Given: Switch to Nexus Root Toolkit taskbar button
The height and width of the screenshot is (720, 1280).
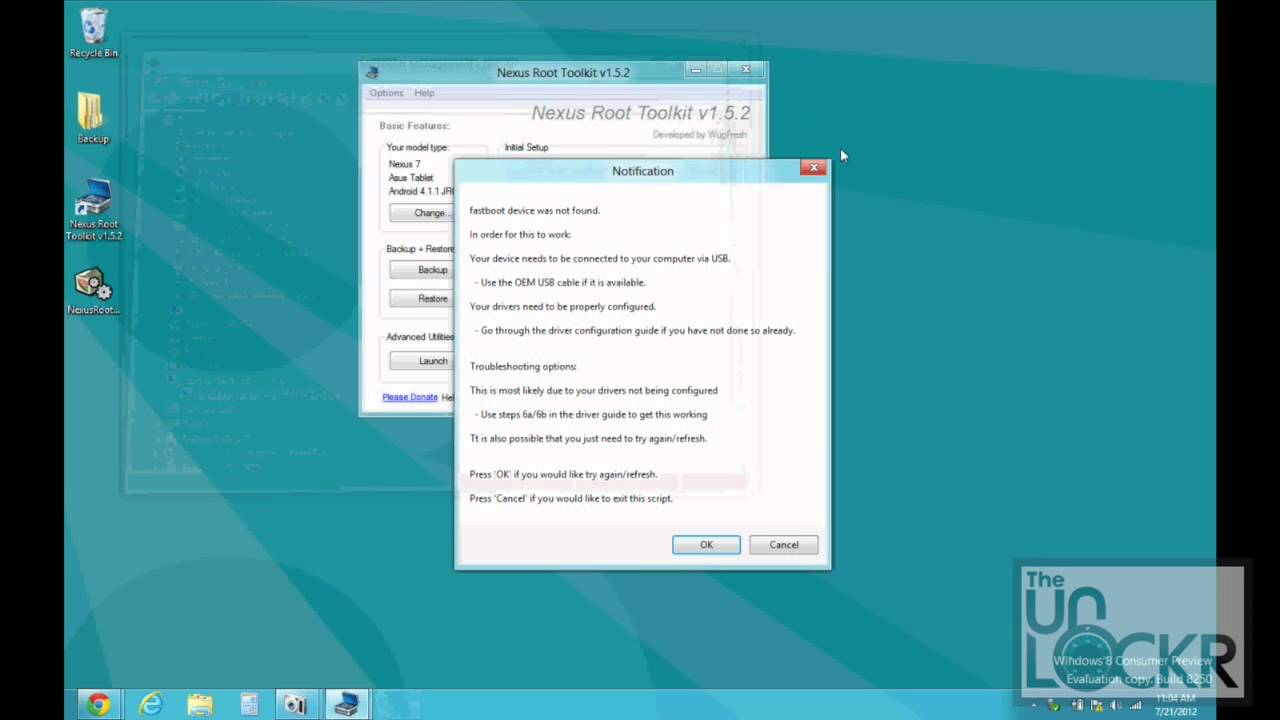Looking at the screenshot, I should click(346, 705).
